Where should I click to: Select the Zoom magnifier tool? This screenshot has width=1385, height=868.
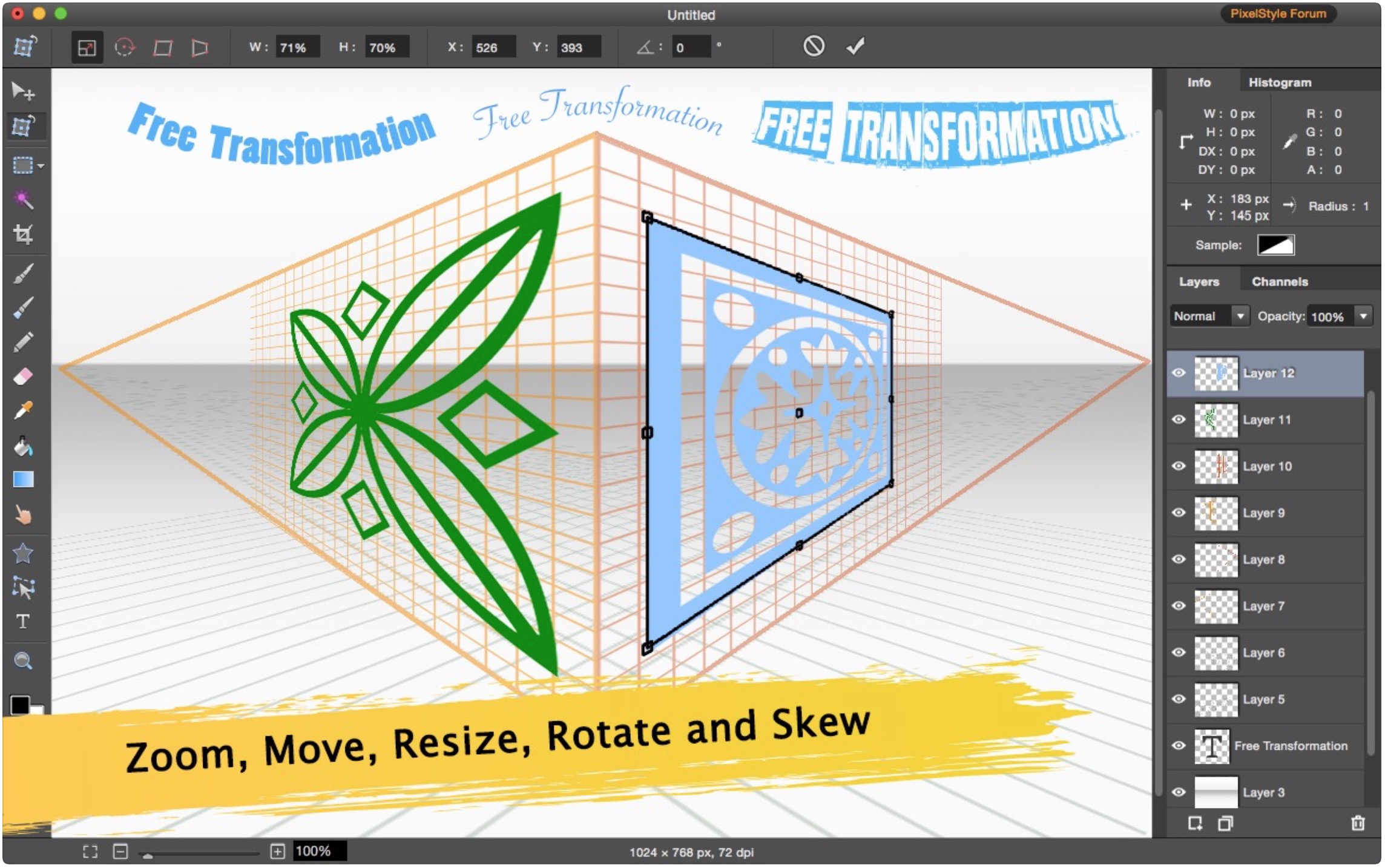click(23, 660)
